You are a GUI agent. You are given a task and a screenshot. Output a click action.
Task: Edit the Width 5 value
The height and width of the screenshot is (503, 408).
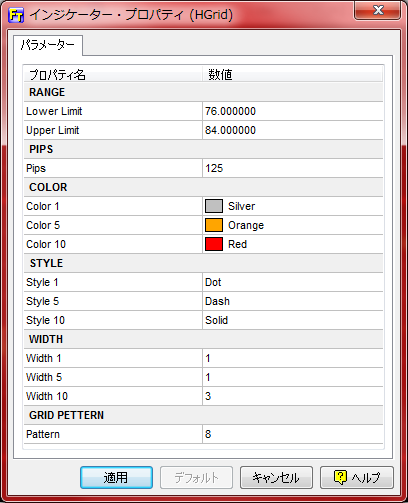[293, 377]
